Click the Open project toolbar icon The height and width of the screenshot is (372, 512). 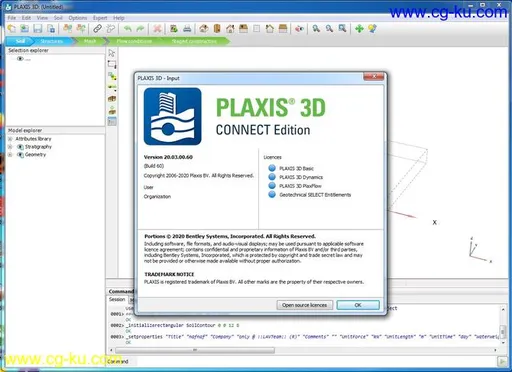[25, 29]
